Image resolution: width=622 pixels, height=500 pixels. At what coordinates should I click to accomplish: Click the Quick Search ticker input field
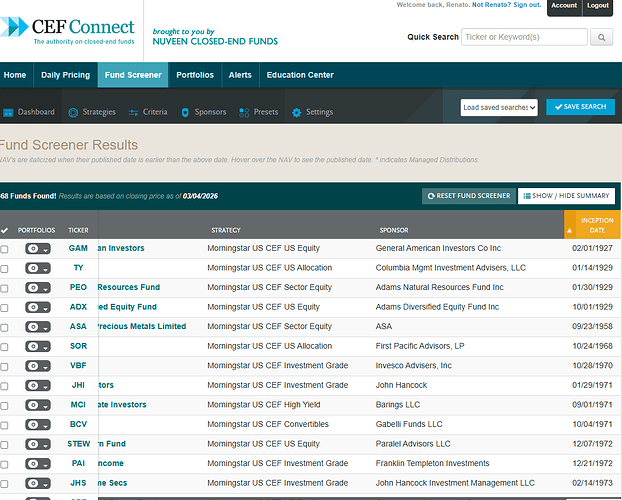tap(524, 37)
